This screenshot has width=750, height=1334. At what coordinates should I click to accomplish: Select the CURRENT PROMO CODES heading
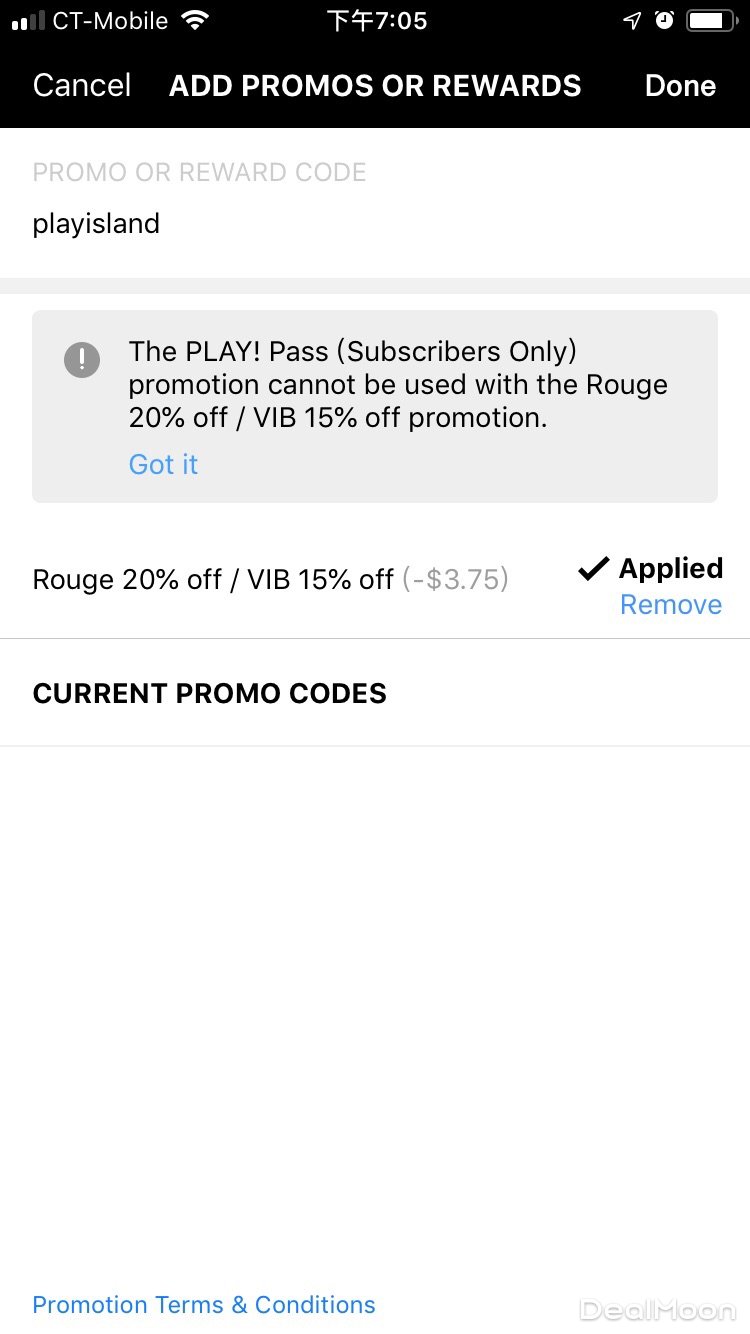(210, 694)
